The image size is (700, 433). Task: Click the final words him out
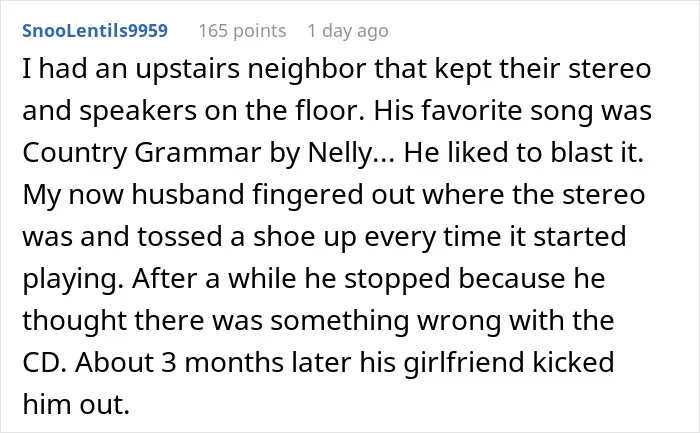tap(76, 404)
